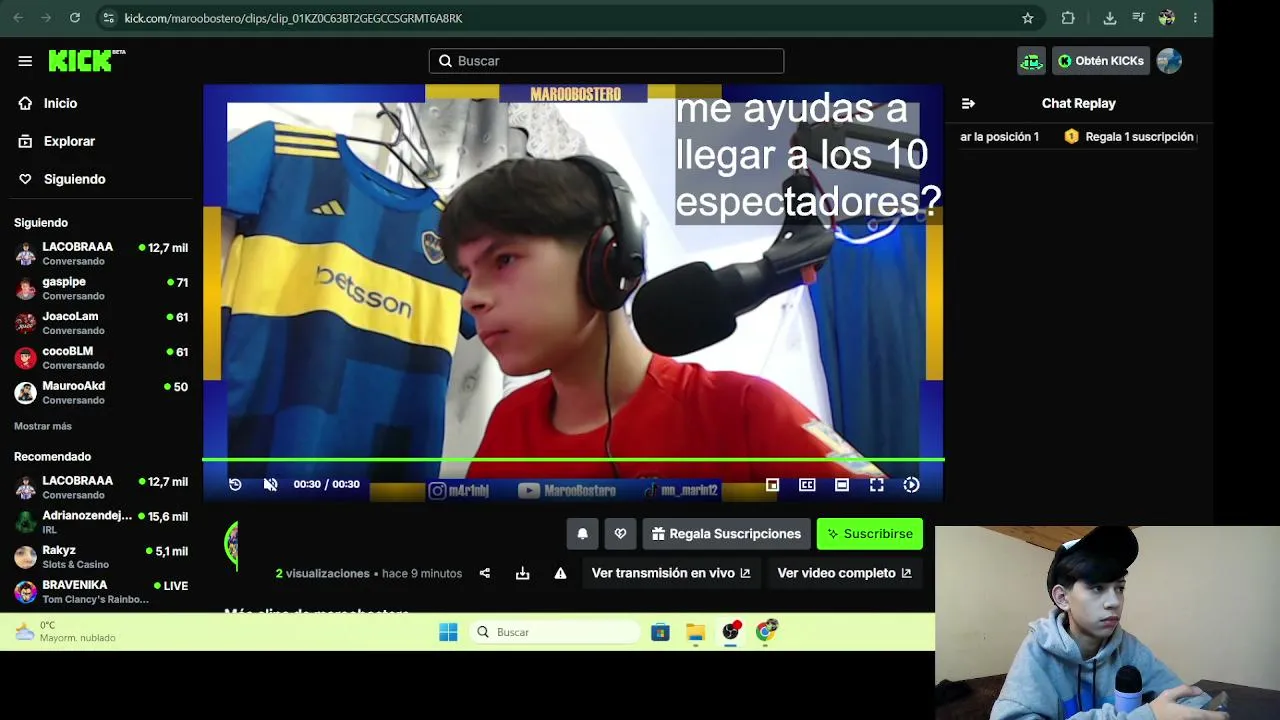The height and width of the screenshot is (720, 1280).
Task: Open the weather widget on the taskbar
Action: coord(66,632)
